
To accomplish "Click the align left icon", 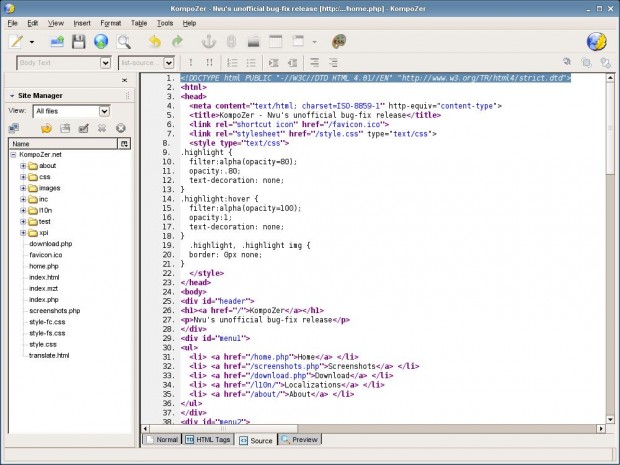I will click(314, 62).
